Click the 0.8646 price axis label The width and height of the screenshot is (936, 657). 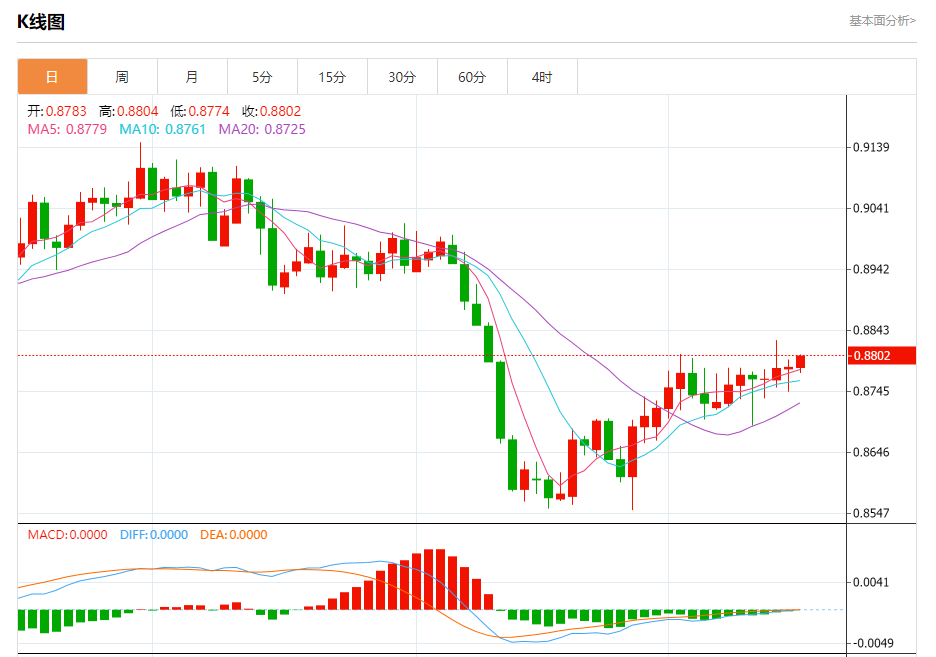click(871, 452)
